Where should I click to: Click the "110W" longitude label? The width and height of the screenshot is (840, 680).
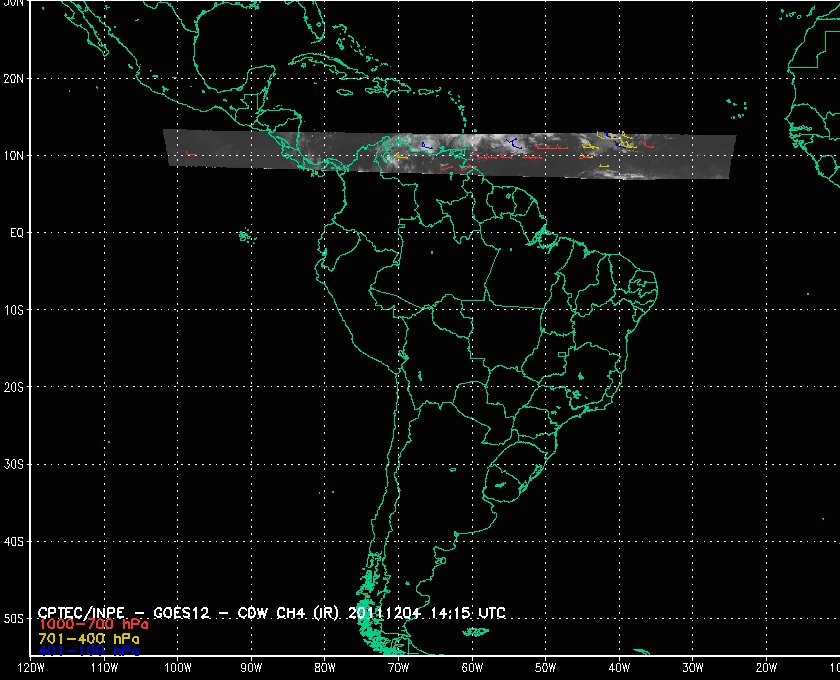(x=104, y=668)
